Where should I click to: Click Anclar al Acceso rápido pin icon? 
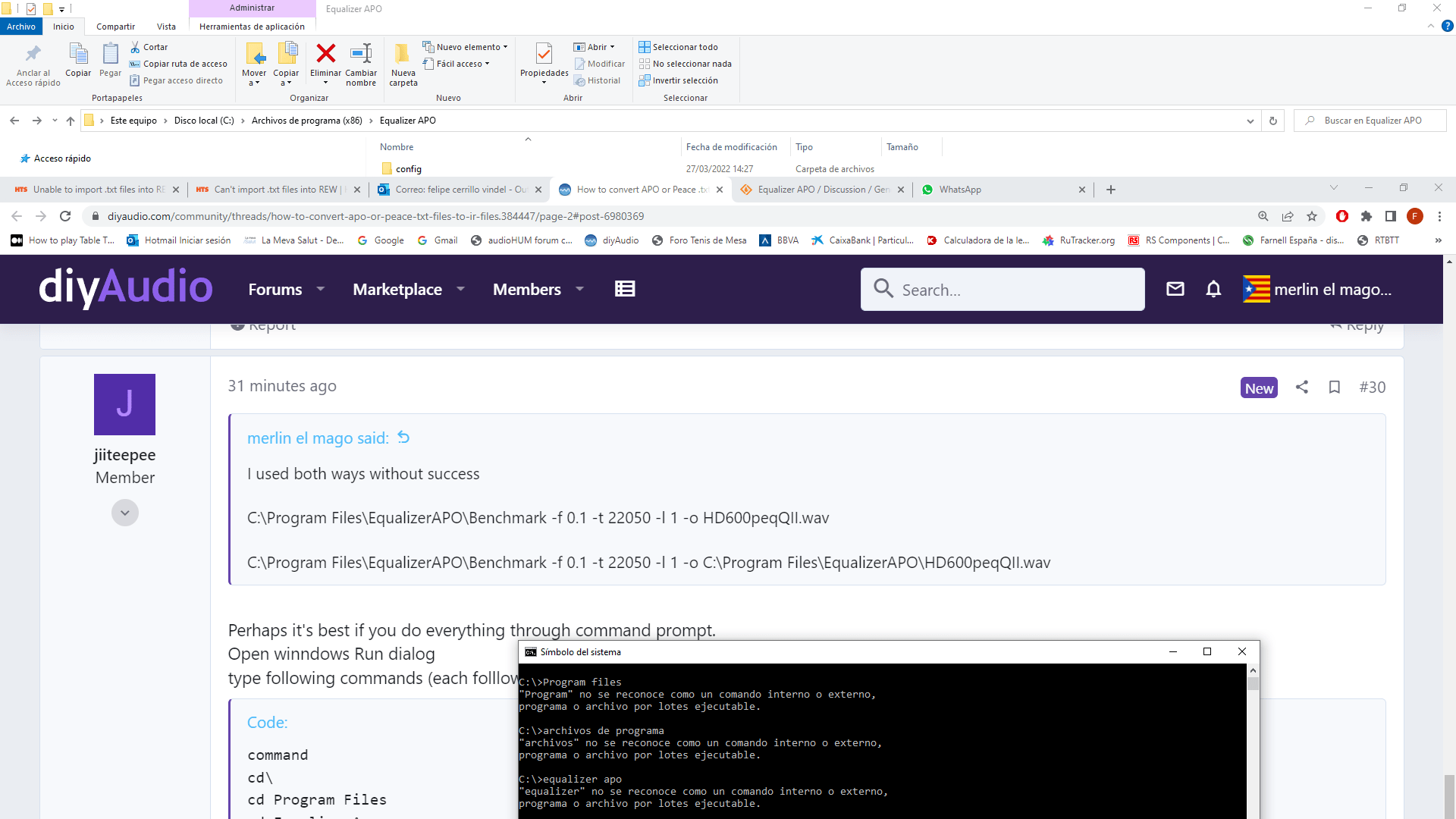click(33, 53)
